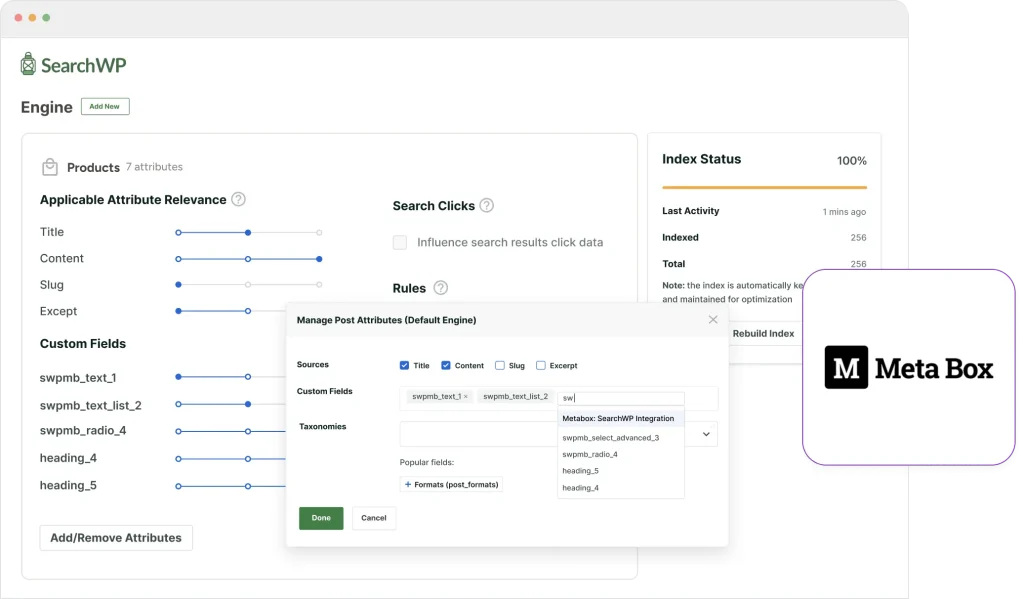The image size is (1024, 599).
Task: Check the Excerpt source checkbox
Action: pyautogui.click(x=541, y=365)
